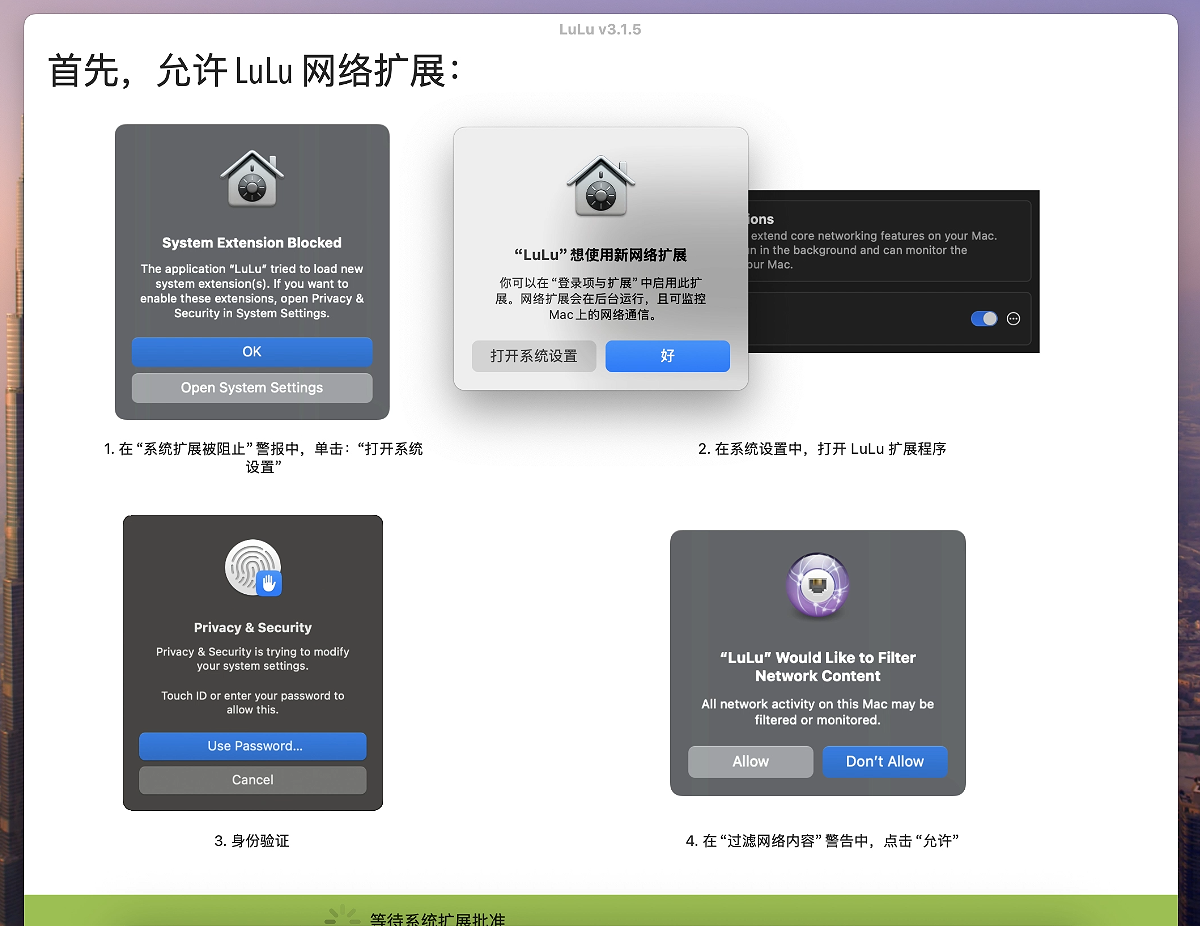Click Don't Allow in the filter warning
This screenshot has width=1200, height=926.
click(x=884, y=761)
